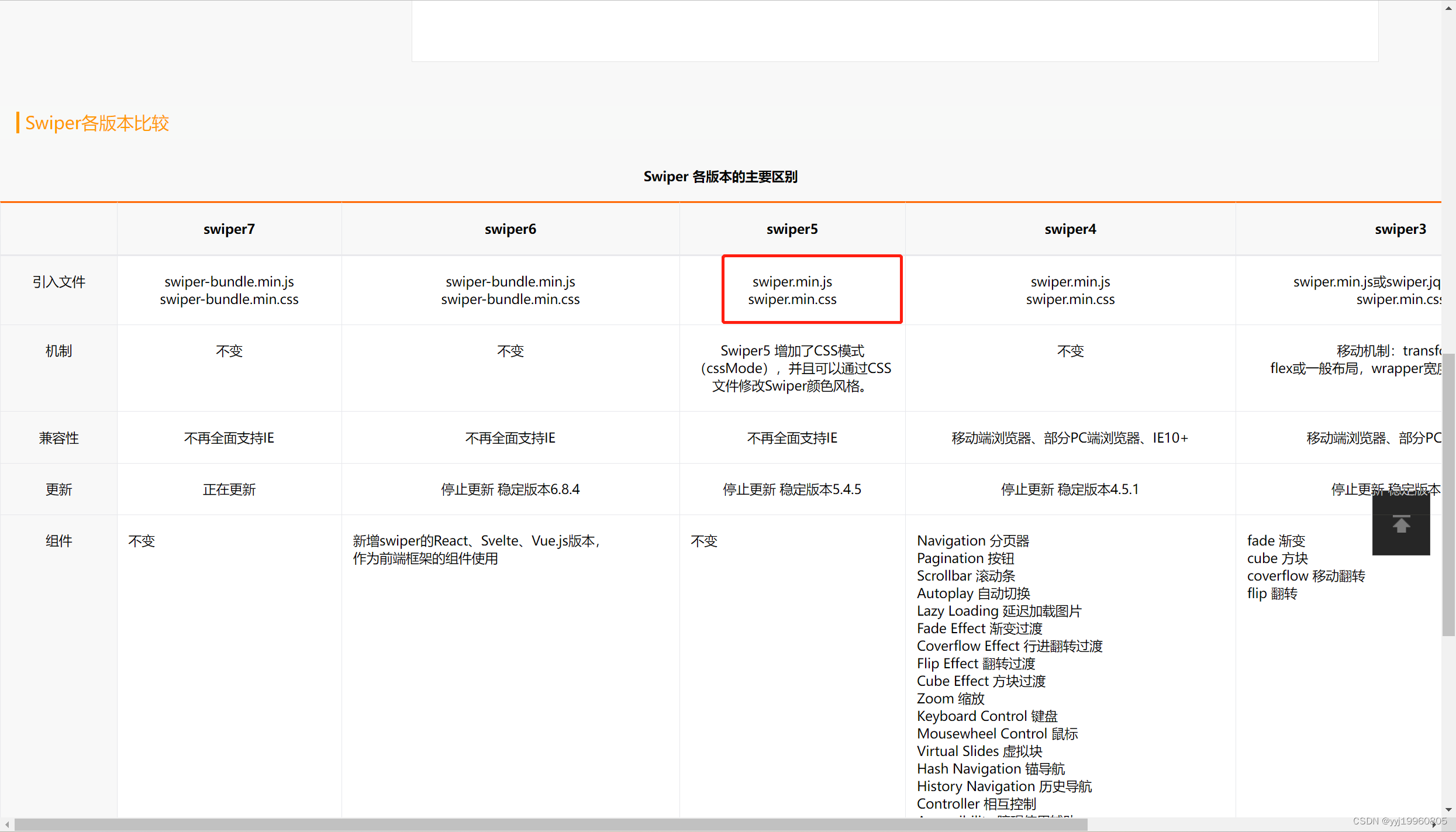Screen dimensions: 1456x832
Task: Click the 机制 row label
Action: (x=58, y=351)
